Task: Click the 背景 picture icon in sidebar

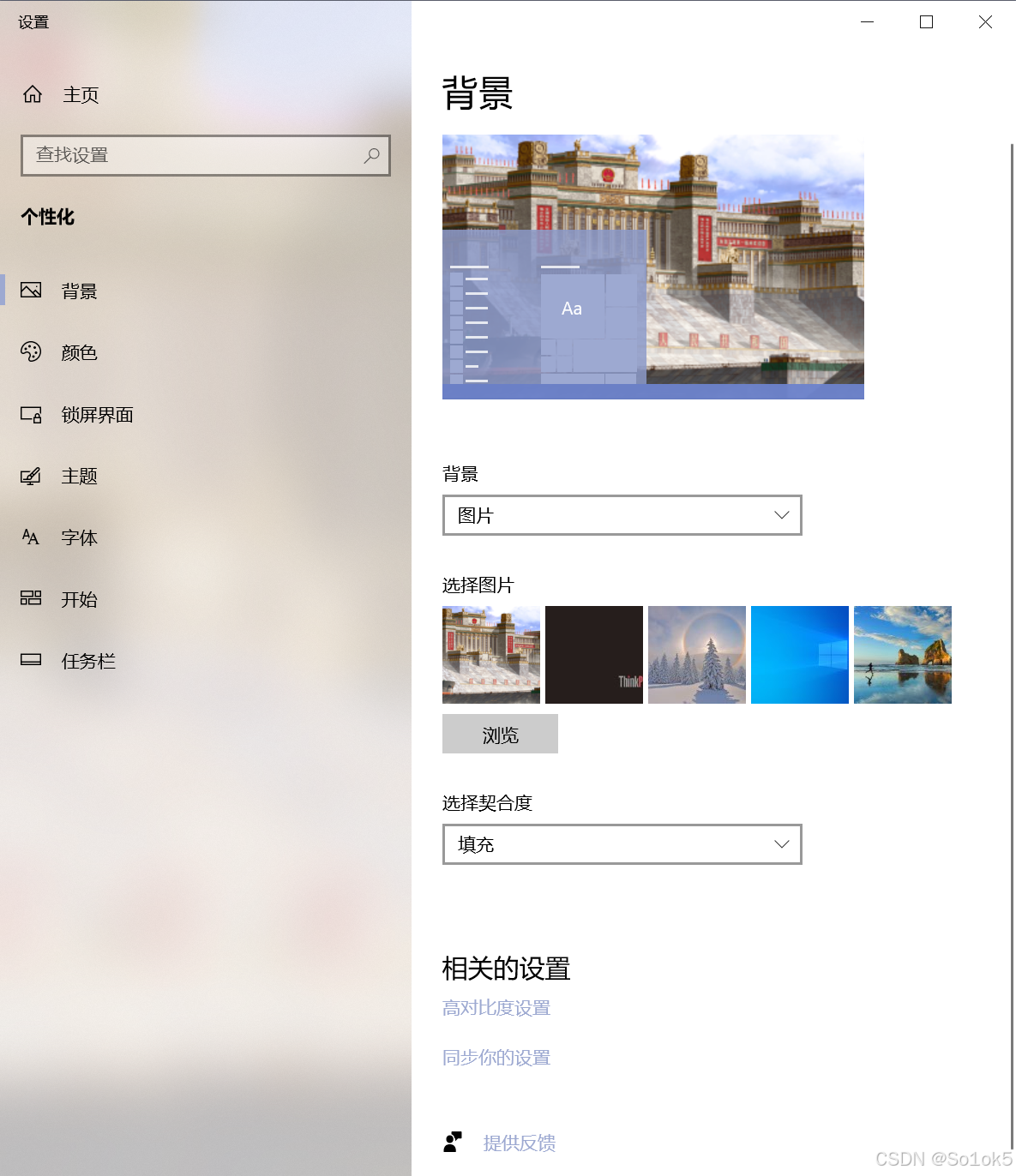Action: 31,291
